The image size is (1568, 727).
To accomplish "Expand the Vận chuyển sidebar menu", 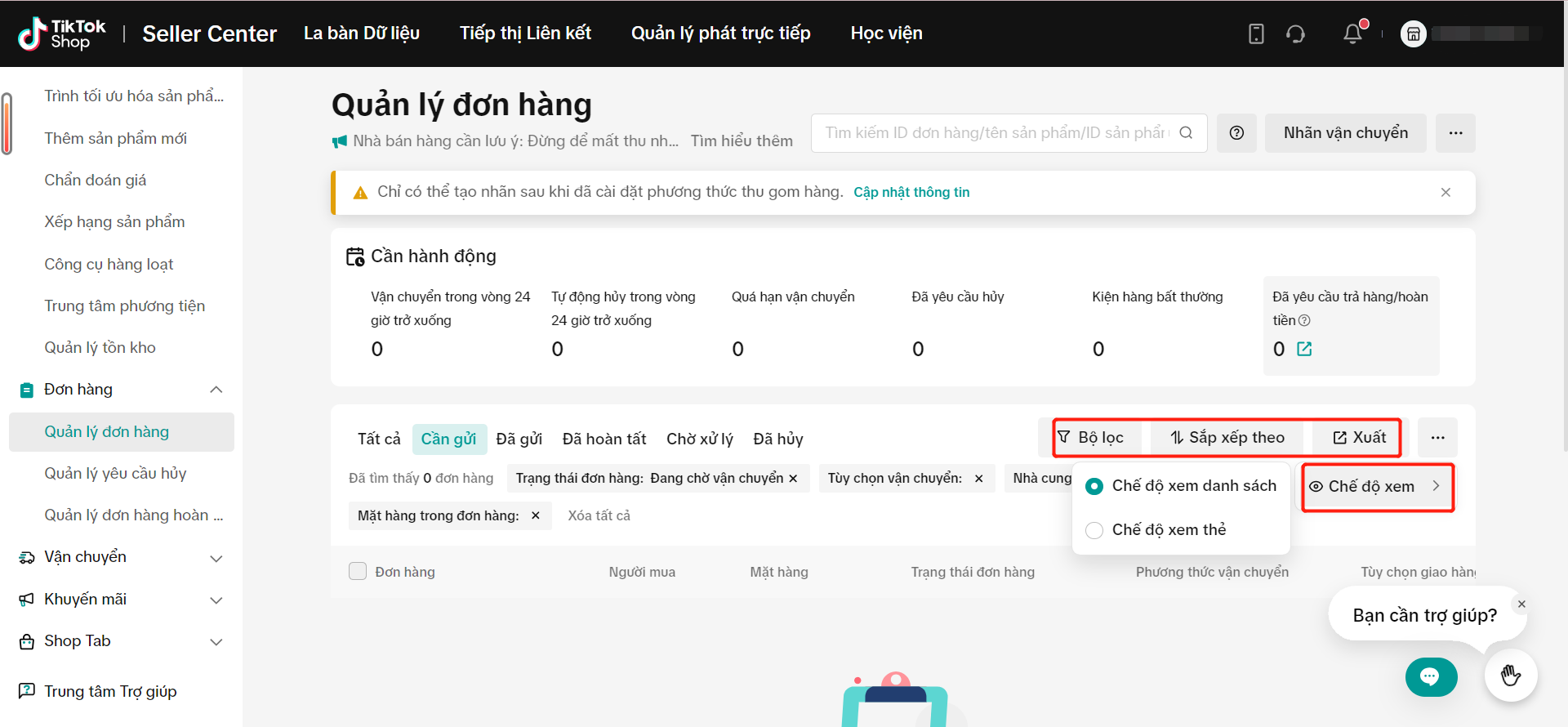I will (216, 558).
